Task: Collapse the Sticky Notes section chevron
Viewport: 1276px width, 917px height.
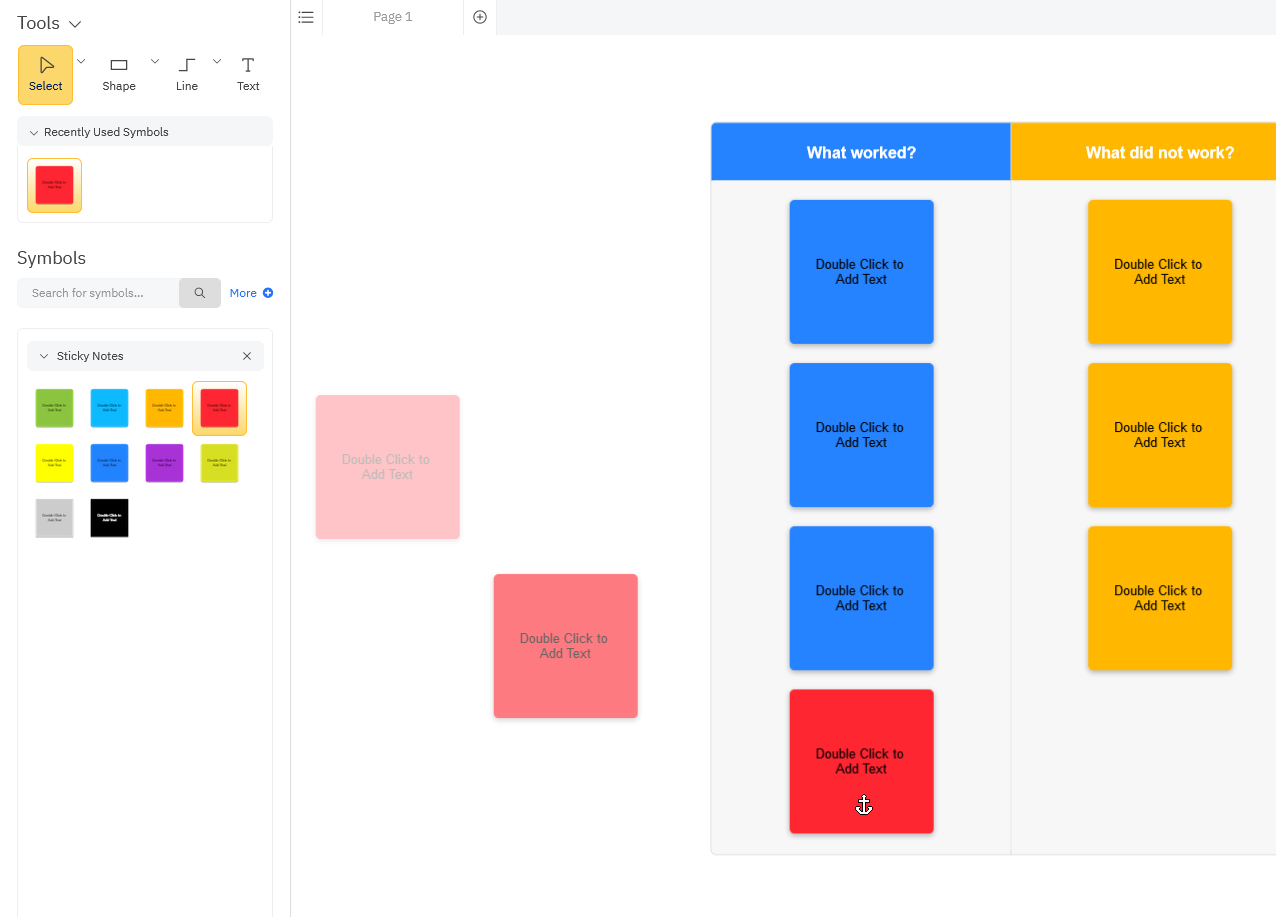Action: 44,356
